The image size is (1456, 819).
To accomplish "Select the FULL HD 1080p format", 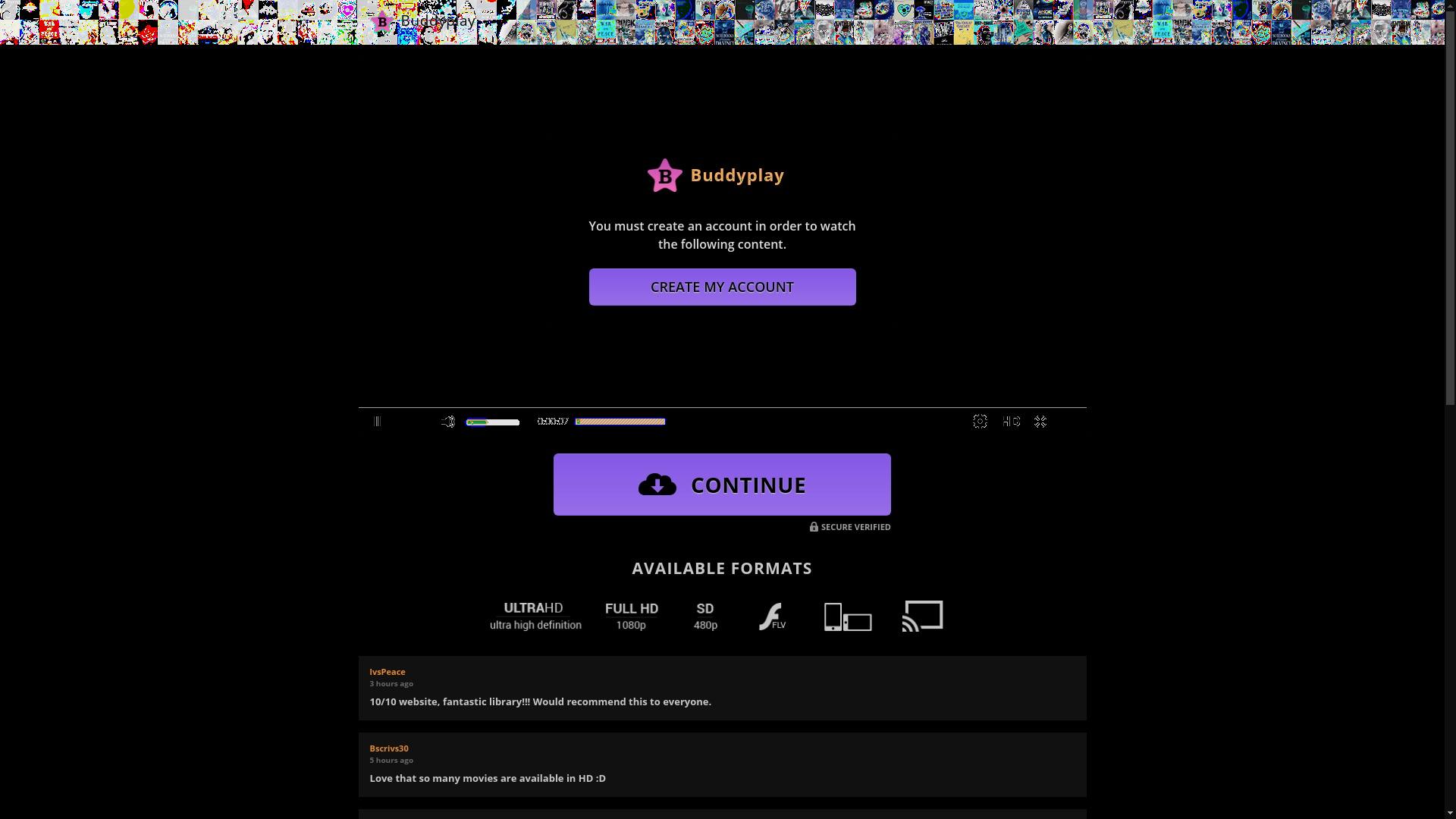I will pos(631,616).
